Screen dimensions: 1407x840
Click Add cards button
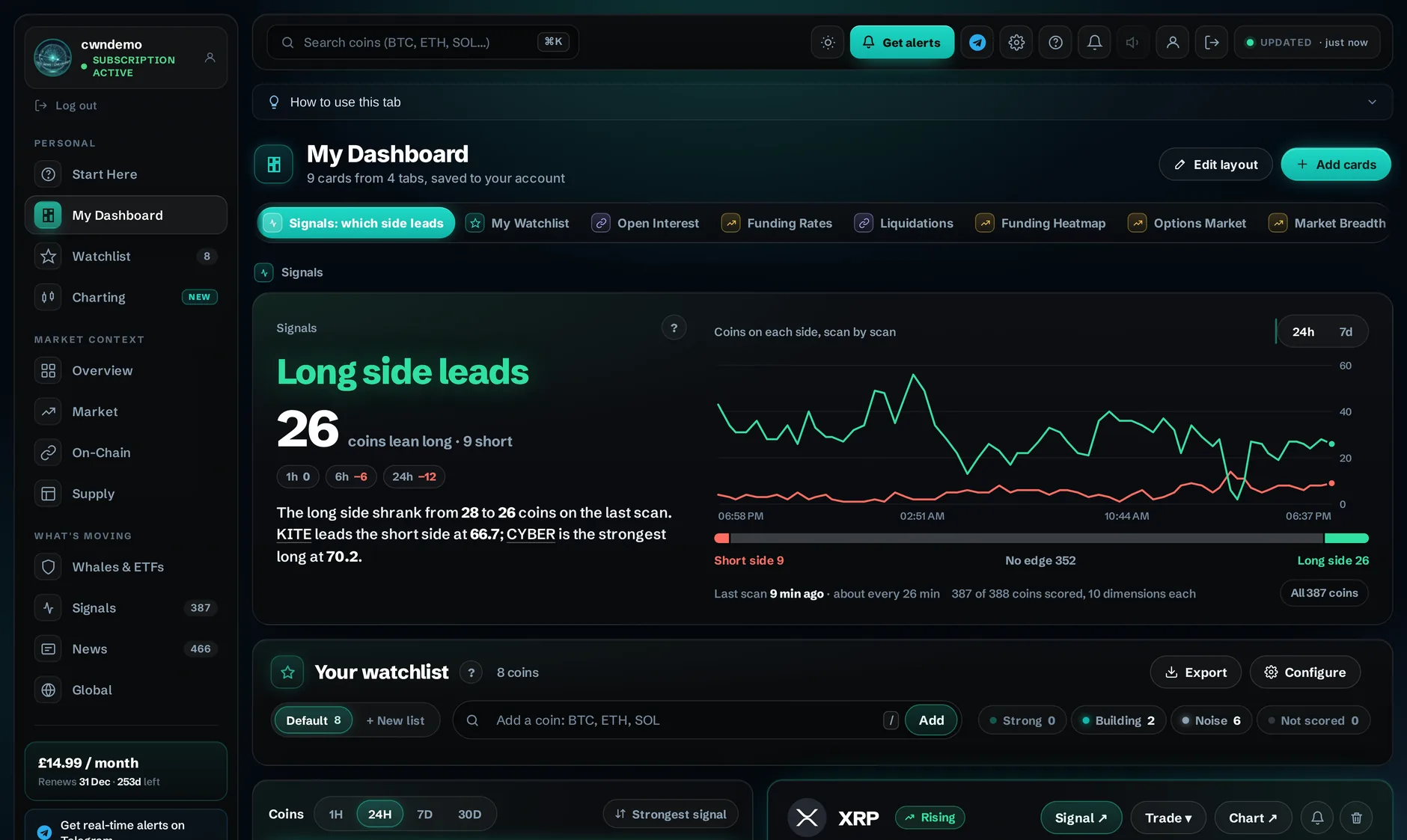1336,164
